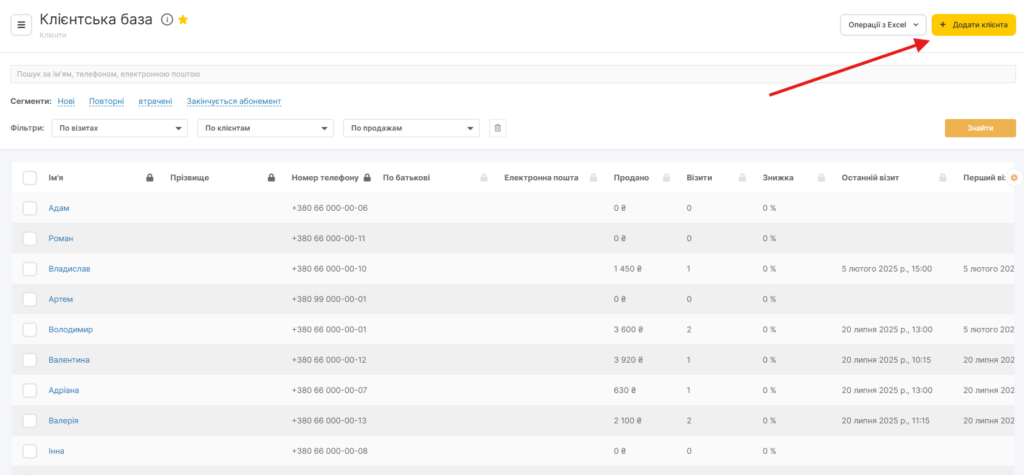This screenshot has width=1024, height=475.
Task: Open the Операції з Excel dropdown
Action: tap(882, 25)
